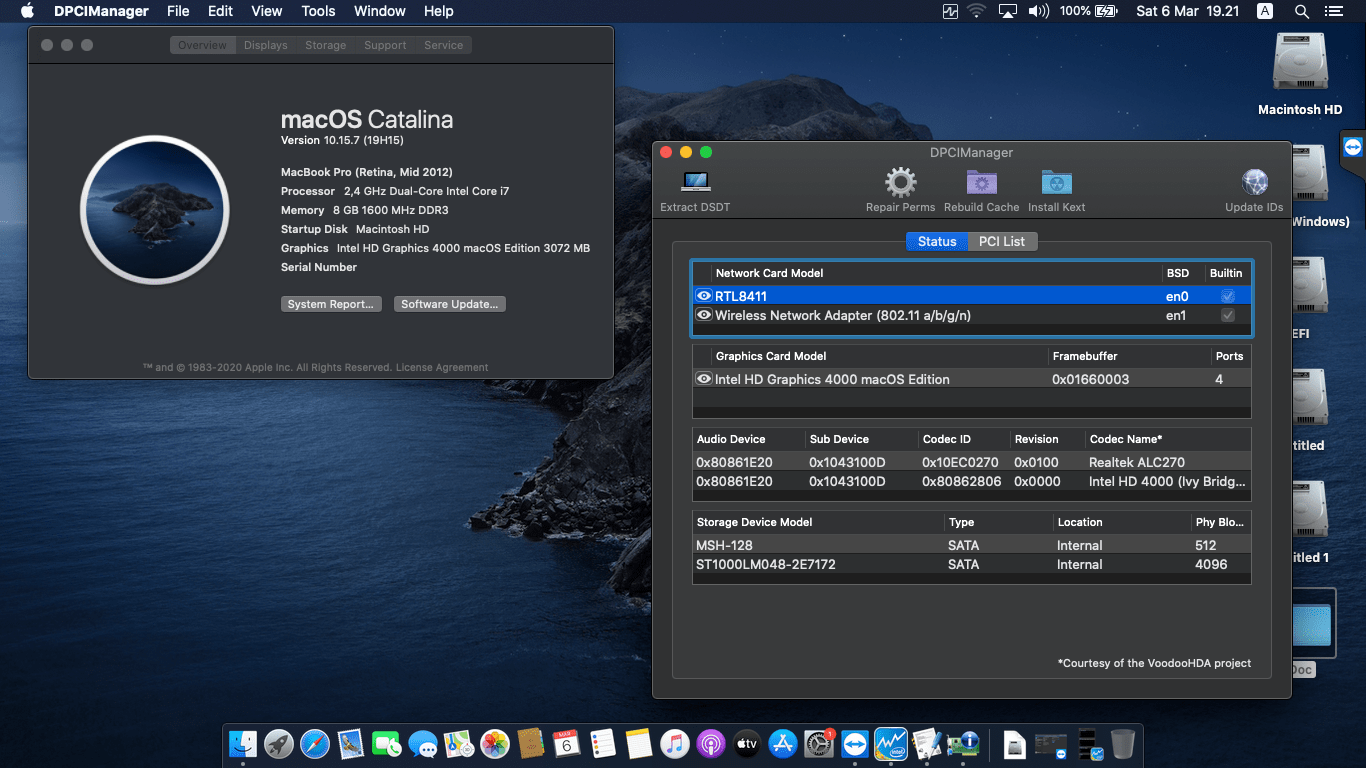Click eye icon beside Wireless Network Adapter
The image size is (1366, 768).
click(704, 315)
